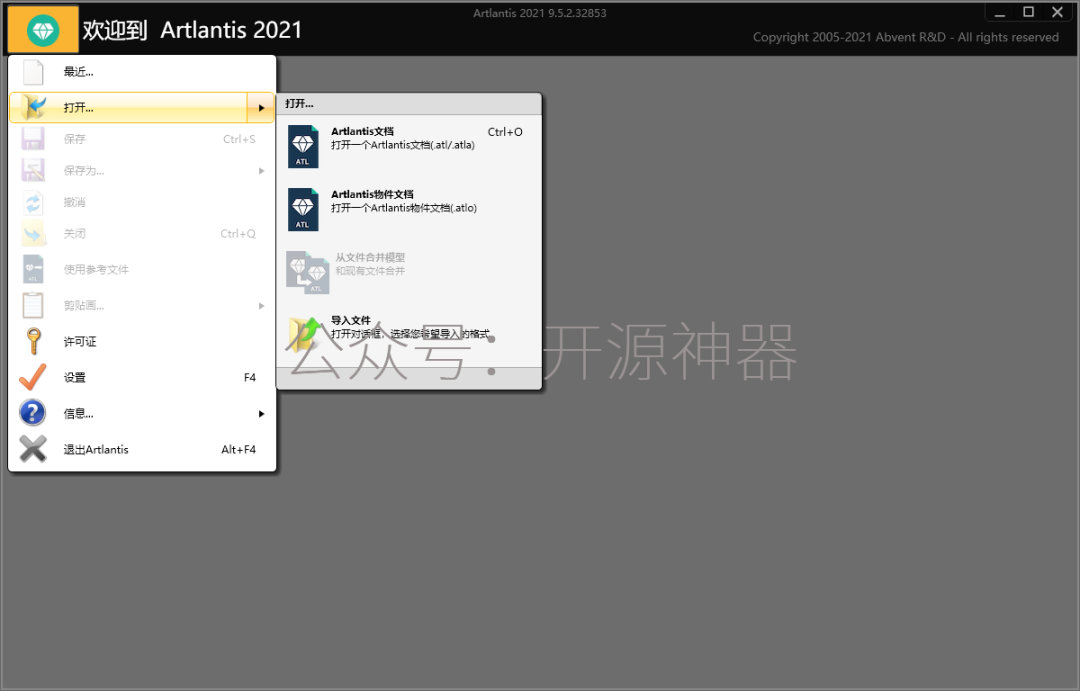Click the 打开... submenu header title
The image size is (1080, 691).
[299, 103]
